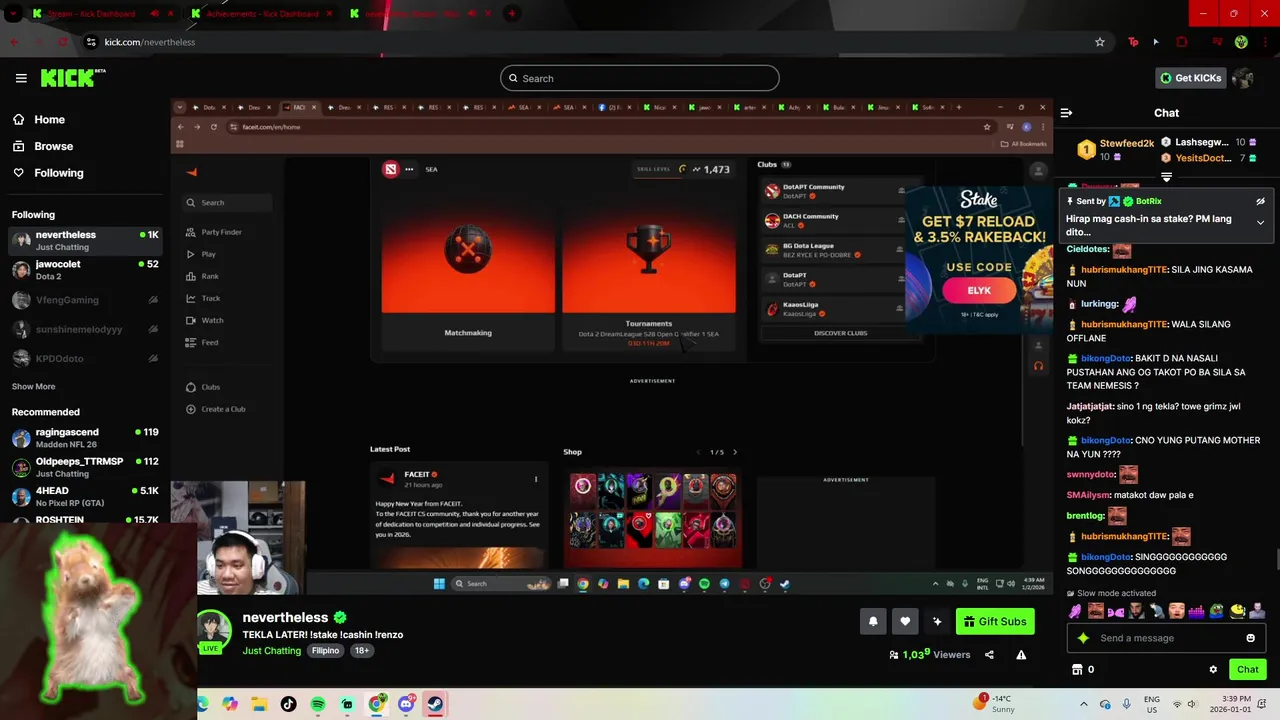
Task: Collapse the chat panel icon
Action: 1066,113
